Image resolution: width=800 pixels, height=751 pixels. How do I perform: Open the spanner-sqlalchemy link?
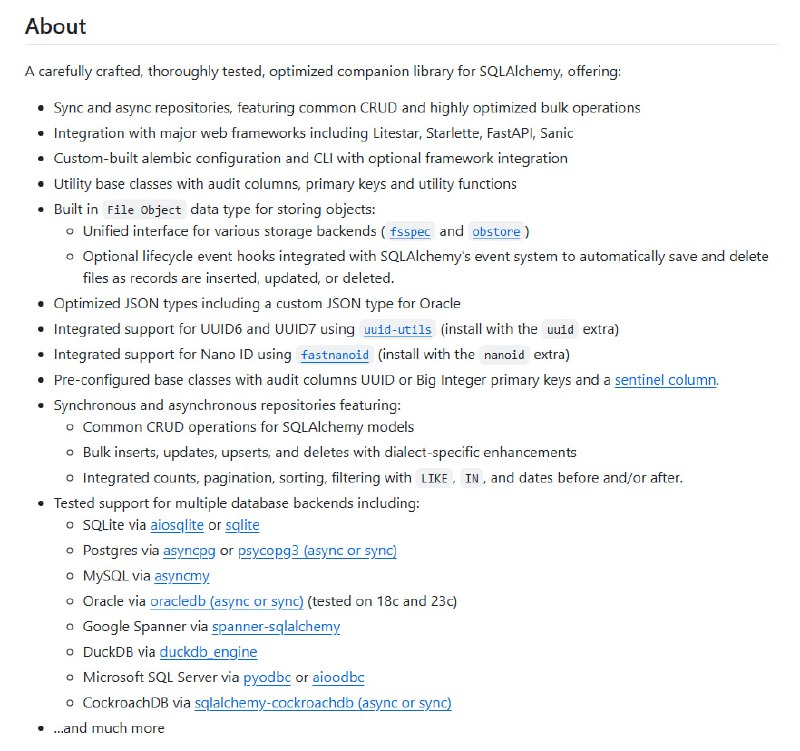[276, 627]
